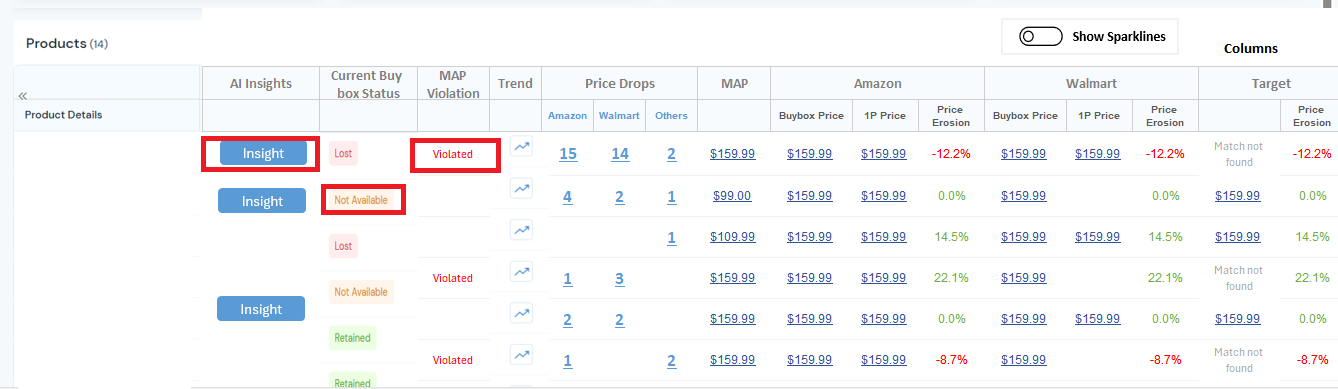Open the 14 Walmart price drops link
The image size is (1338, 389).
[x=620, y=154]
